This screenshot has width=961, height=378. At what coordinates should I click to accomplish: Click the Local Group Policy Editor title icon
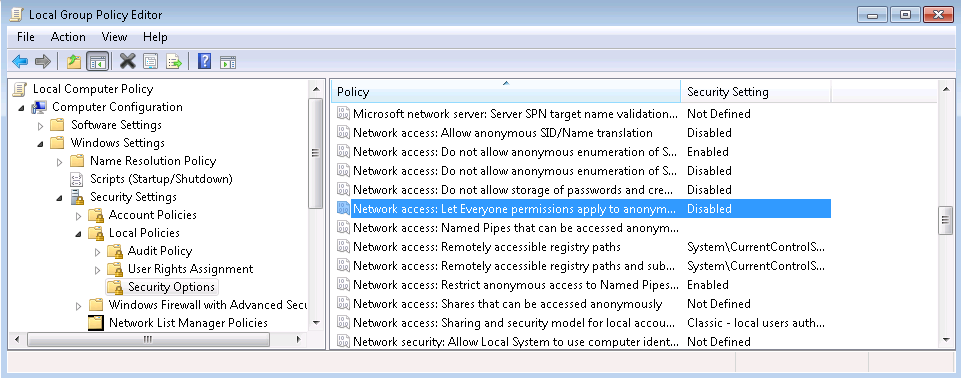pos(17,14)
